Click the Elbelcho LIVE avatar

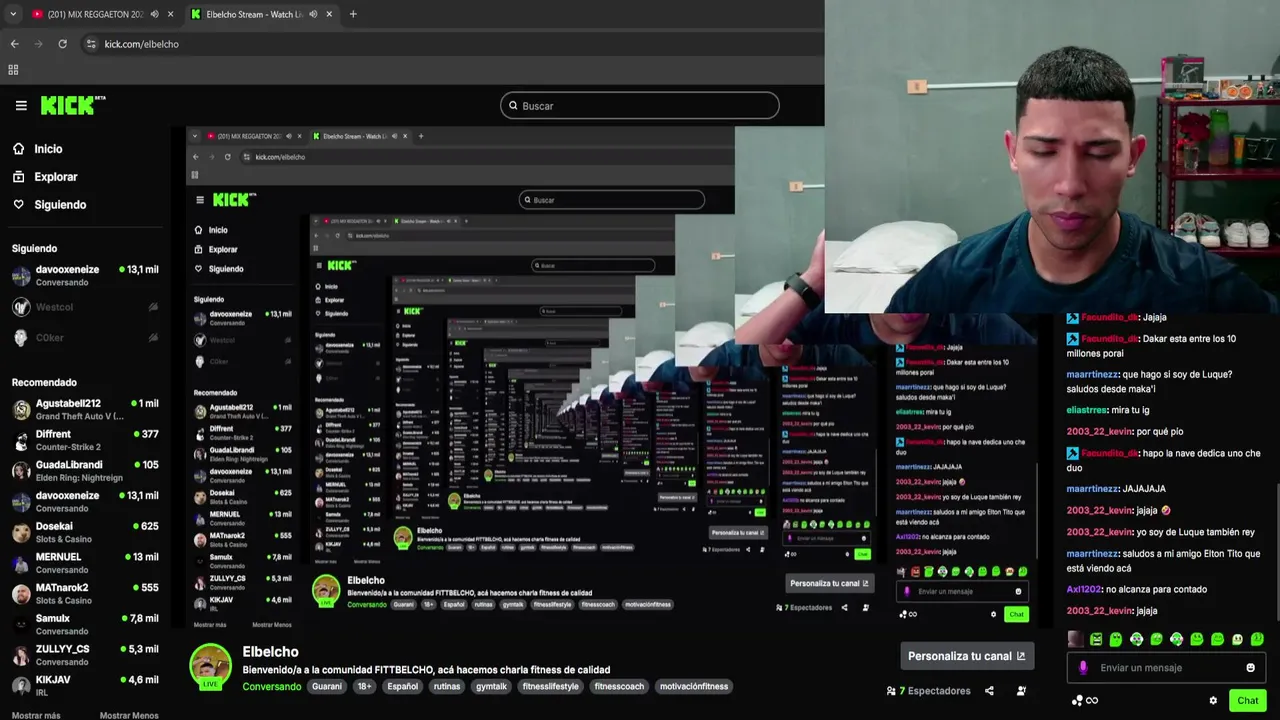211,667
